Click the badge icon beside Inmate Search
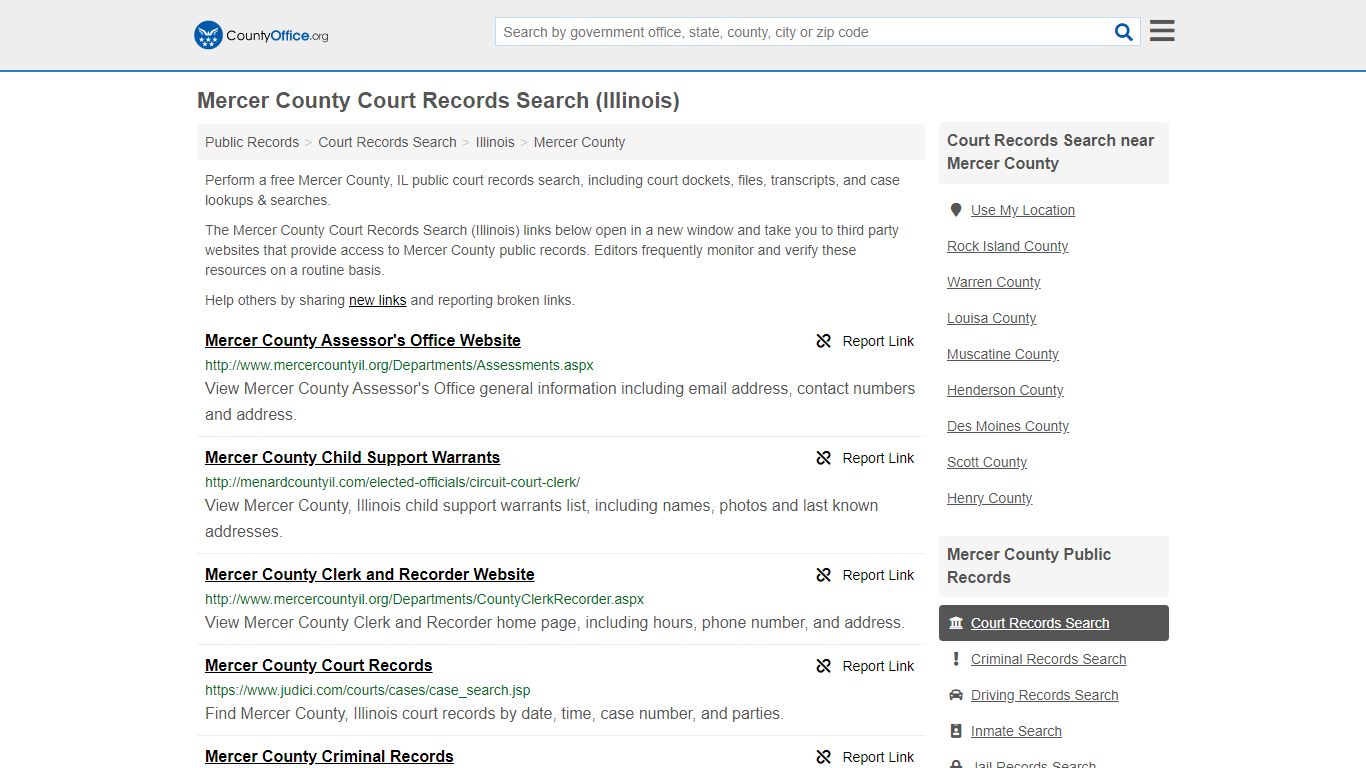 [956, 731]
